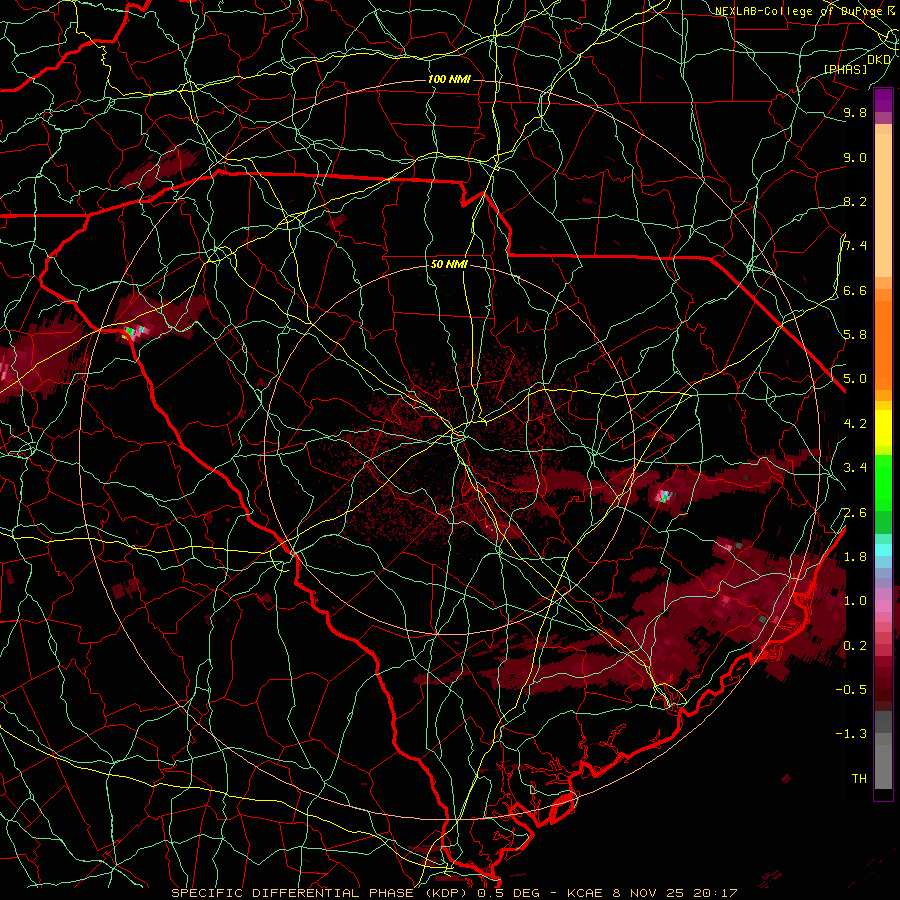This screenshot has width=900, height=900.
Task: Click the 9.8 value on the legend
Action: click(855, 112)
